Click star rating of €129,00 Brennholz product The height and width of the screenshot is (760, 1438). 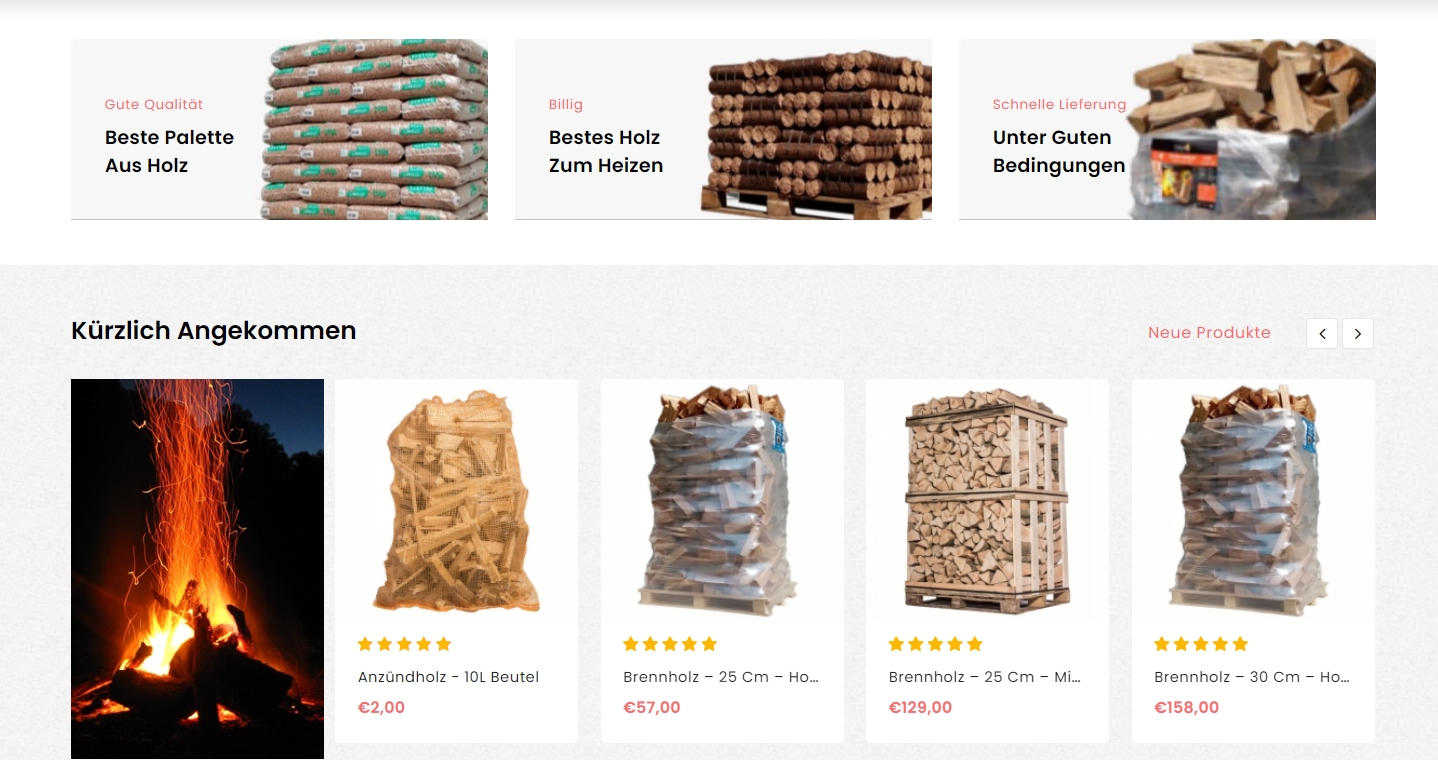(x=936, y=644)
